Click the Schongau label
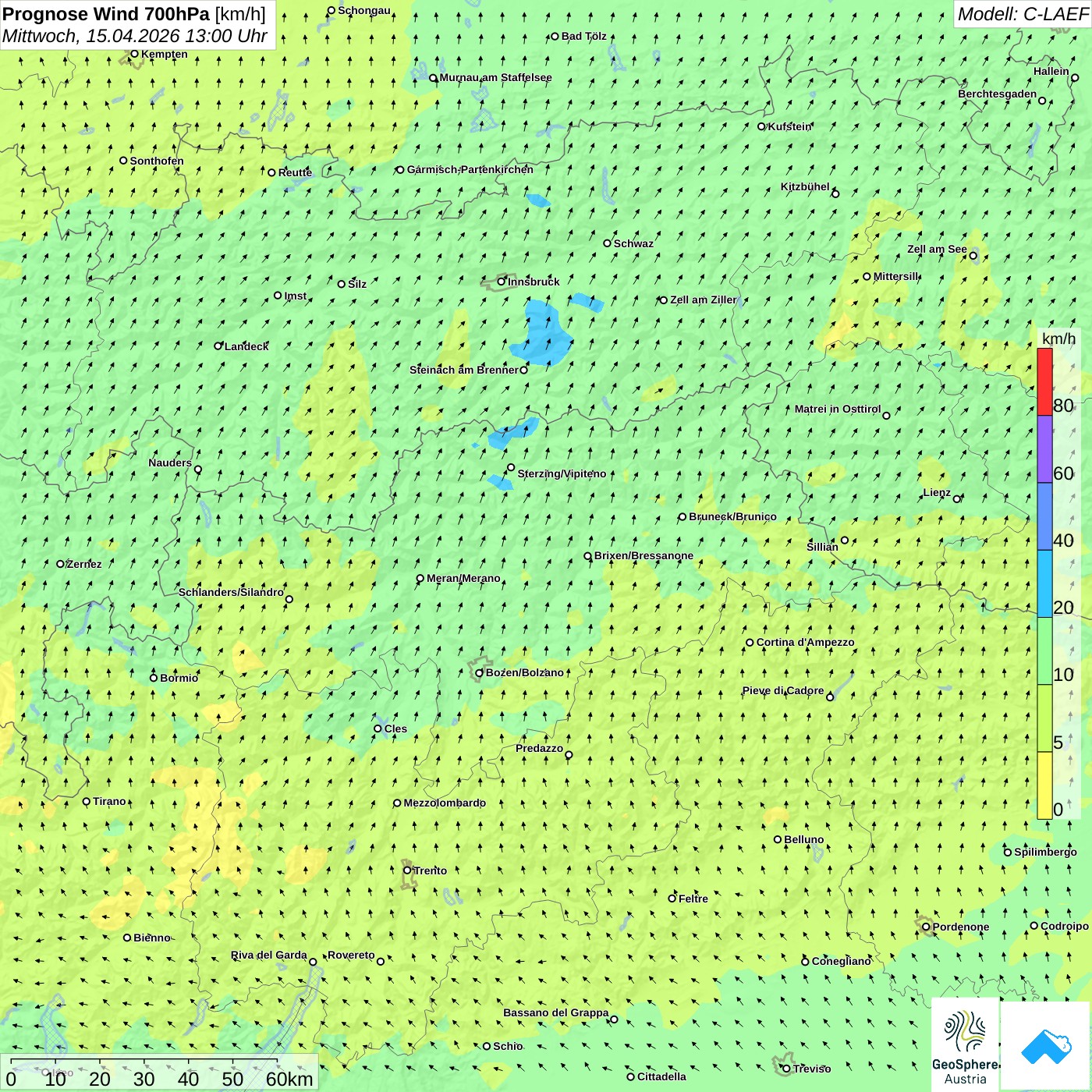1092x1092 pixels. (x=364, y=10)
